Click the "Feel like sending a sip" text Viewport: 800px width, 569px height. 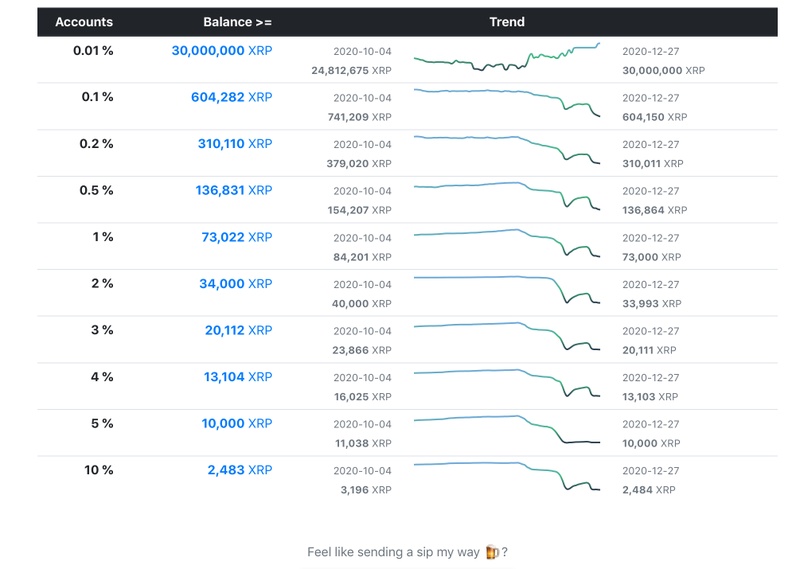pos(395,552)
